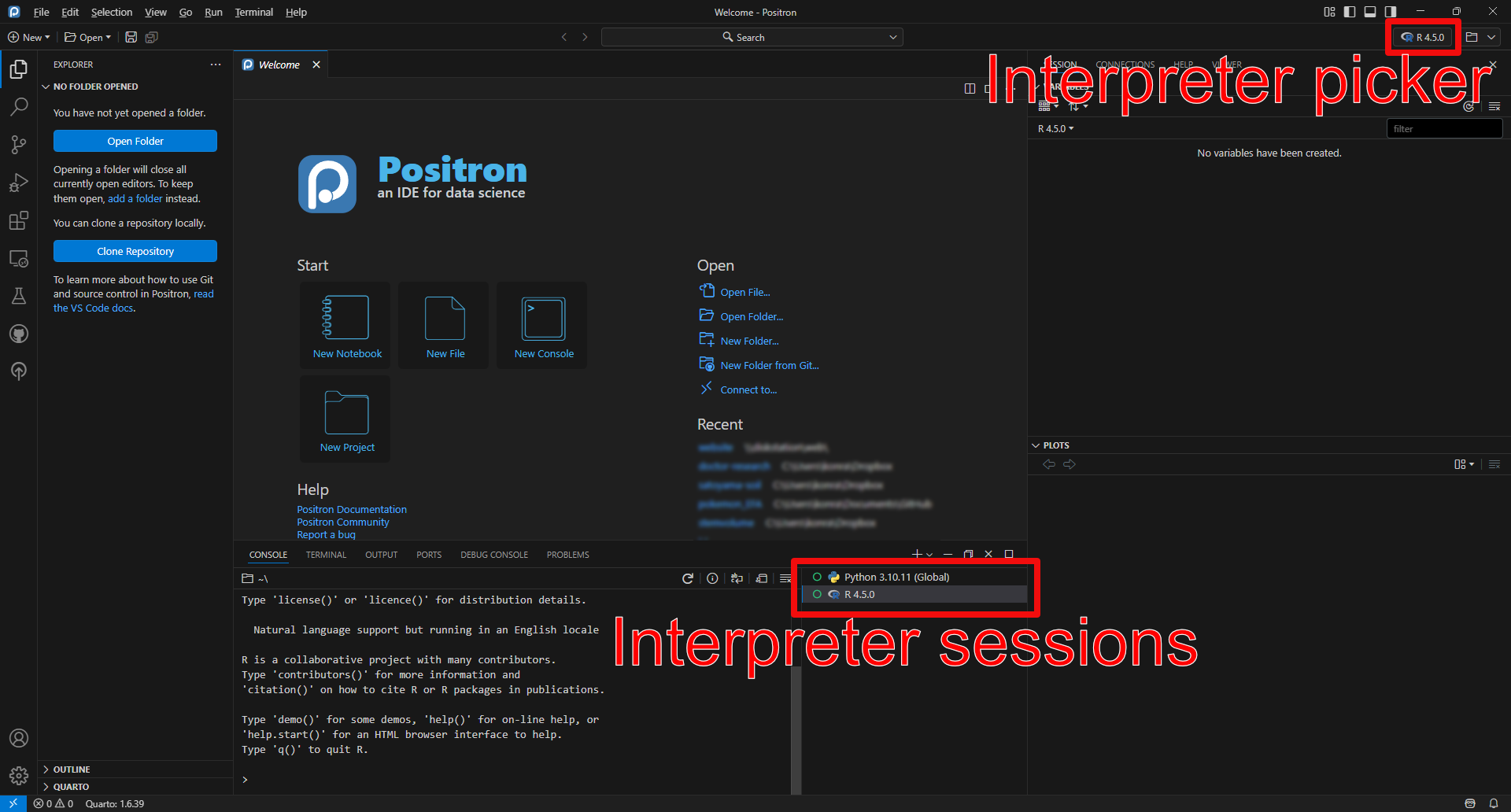Open the Posit Publisher upload icon view

click(x=18, y=371)
